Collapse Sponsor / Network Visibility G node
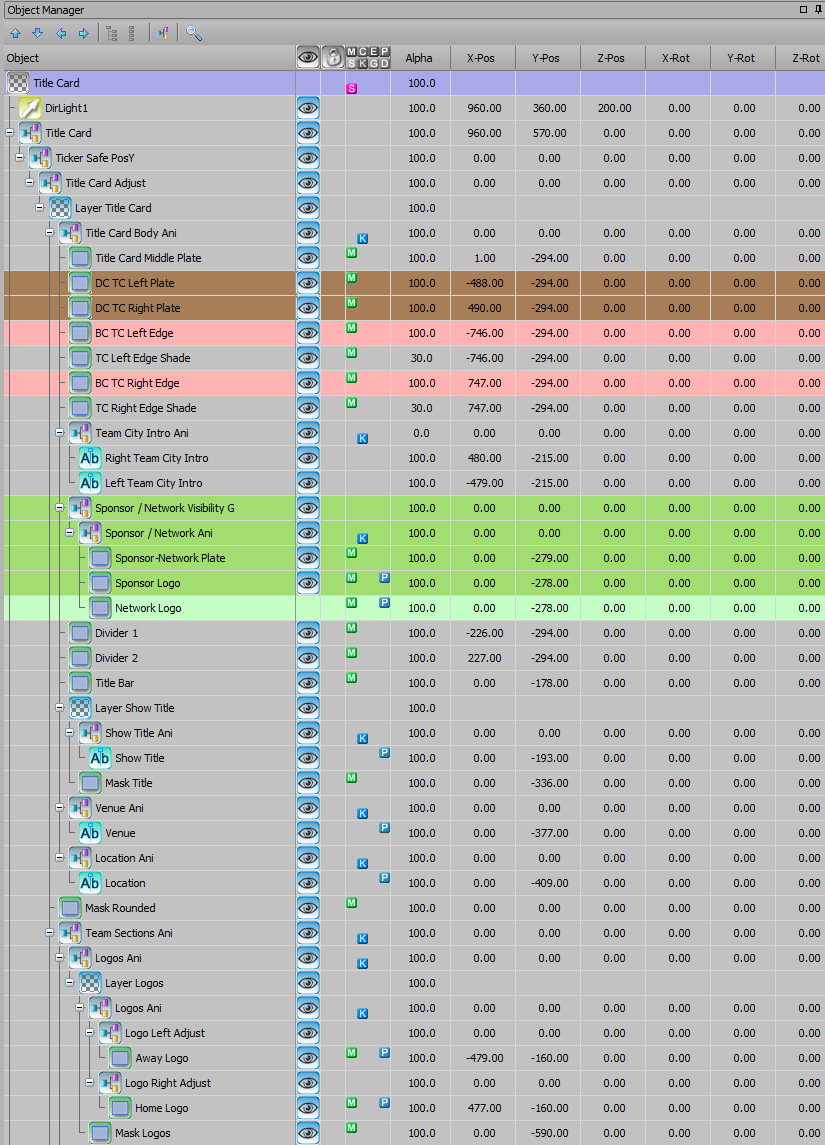Image resolution: width=825 pixels, height=1145 pixels. click(x=60, y=508)
